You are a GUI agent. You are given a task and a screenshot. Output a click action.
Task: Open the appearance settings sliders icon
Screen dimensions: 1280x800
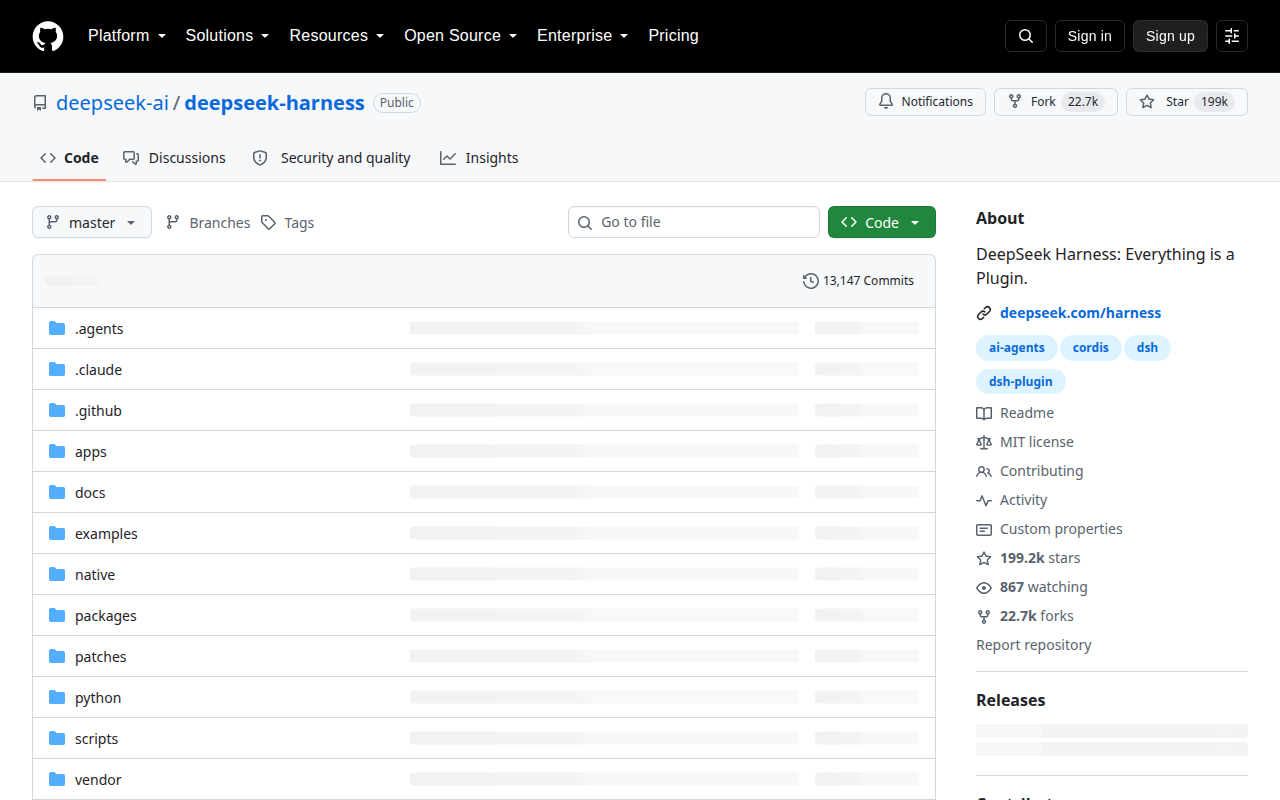point(1232,36)
